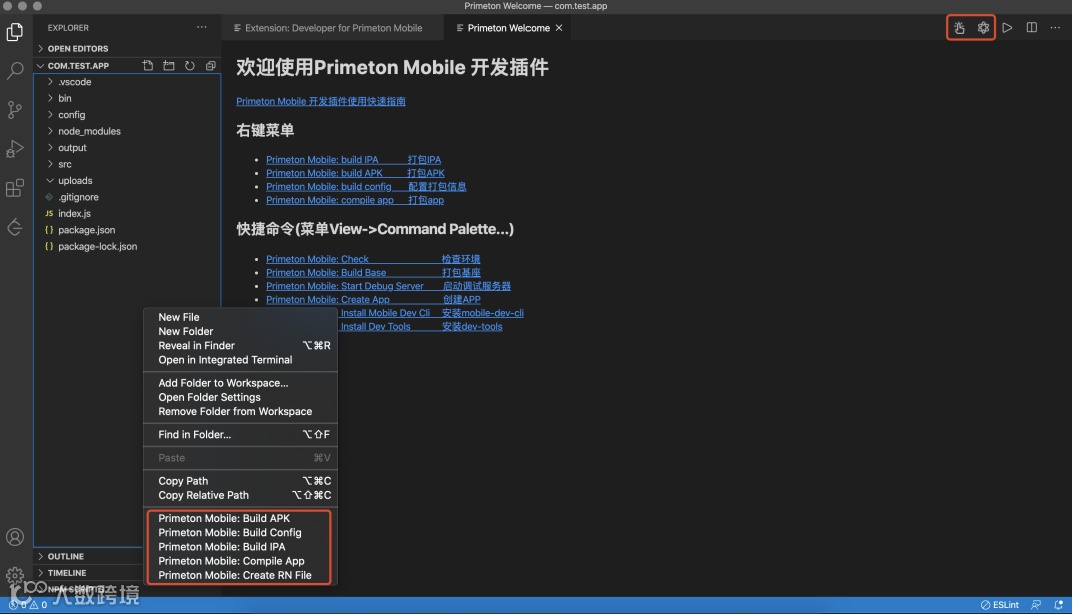Open the bottom custom activity bar icon
The image size is (1074, 614).
[x=14, y=227]
